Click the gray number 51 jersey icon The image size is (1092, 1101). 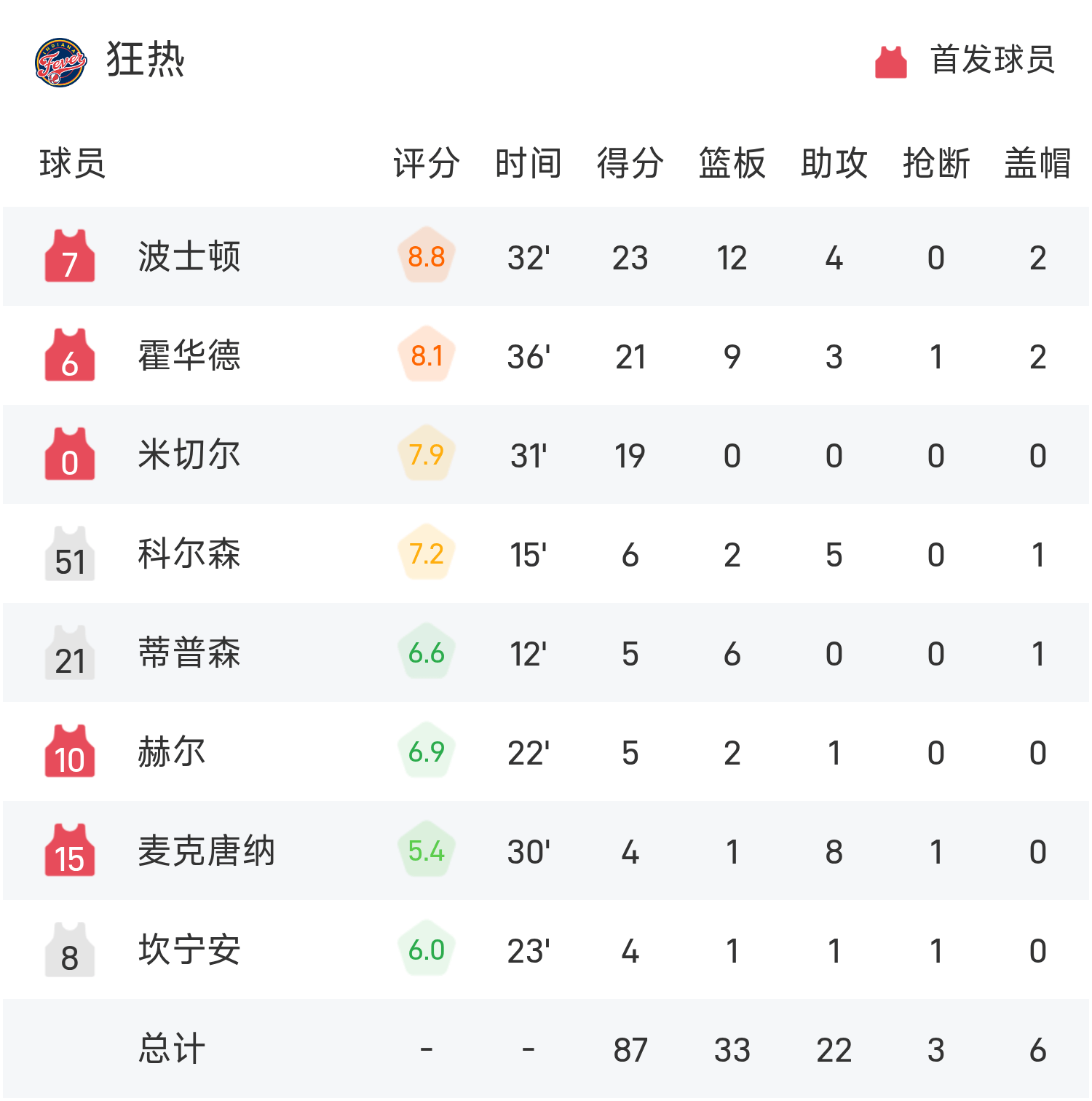70,554
